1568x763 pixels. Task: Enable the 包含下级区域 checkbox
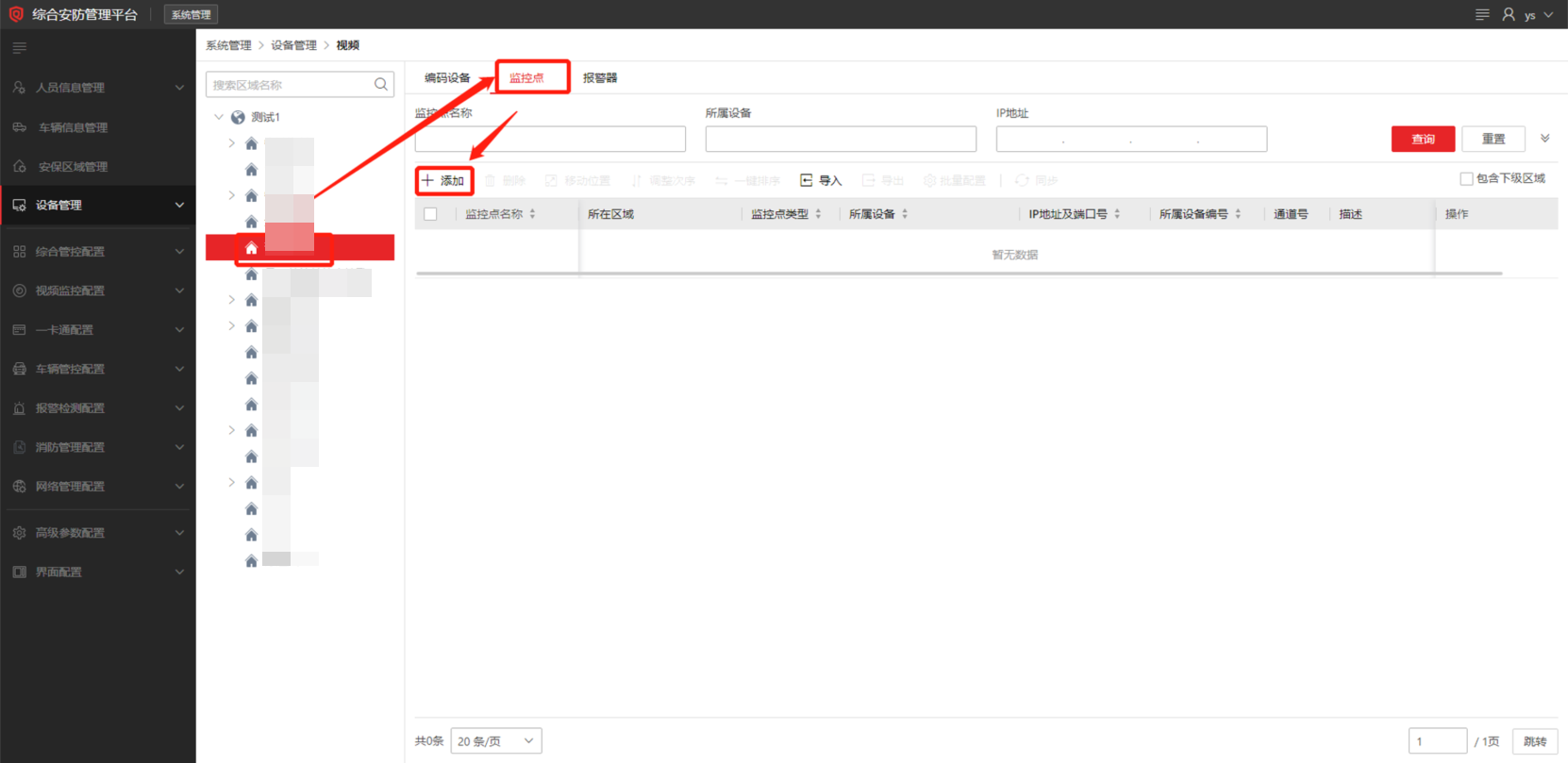pos(1466,178)
